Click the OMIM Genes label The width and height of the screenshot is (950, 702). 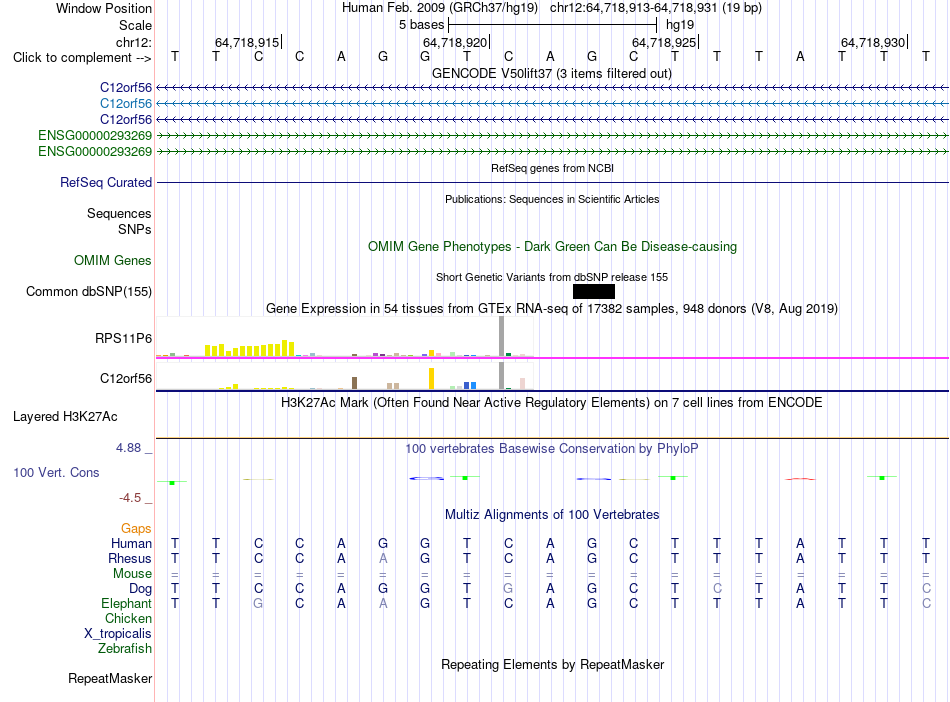click(x=112, y=260)
